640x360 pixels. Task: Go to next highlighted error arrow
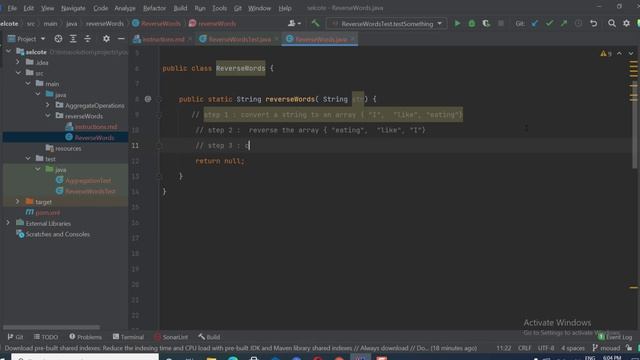(x=631, y=53)
